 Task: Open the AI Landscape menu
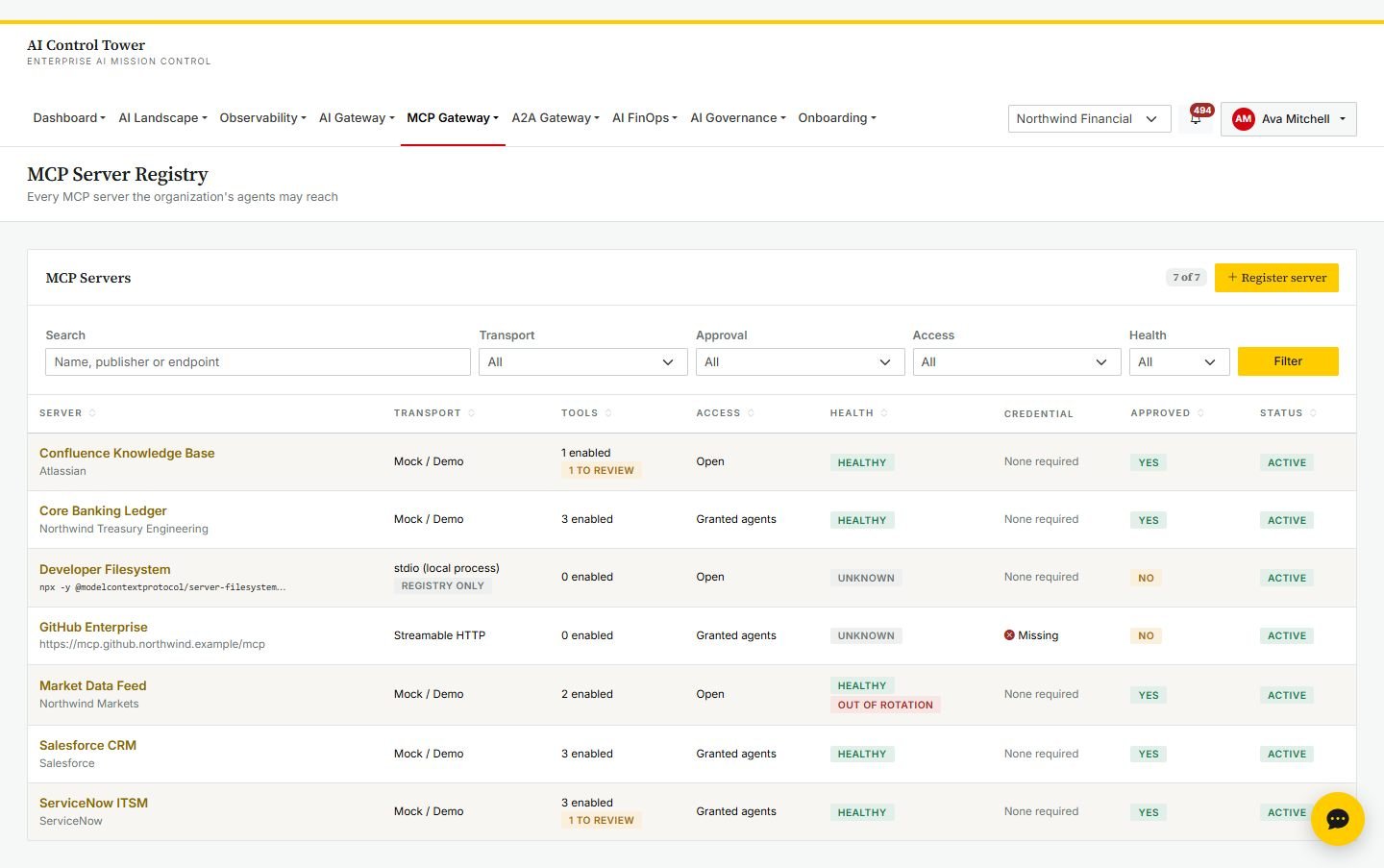tap(162, 118)
